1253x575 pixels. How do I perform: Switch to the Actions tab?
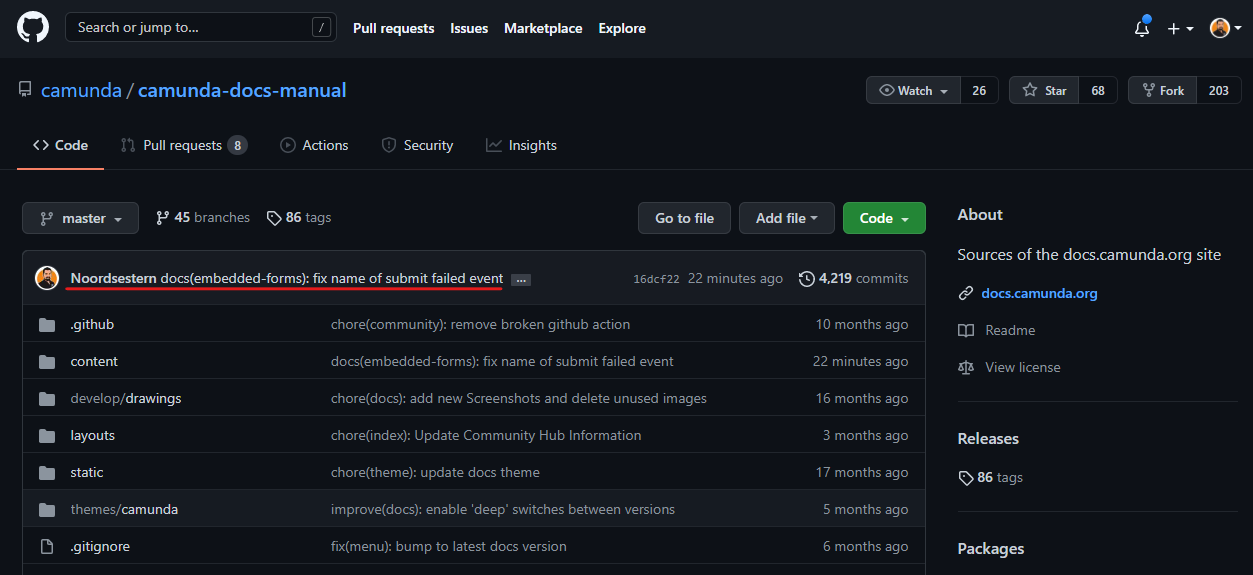point(314,145)
